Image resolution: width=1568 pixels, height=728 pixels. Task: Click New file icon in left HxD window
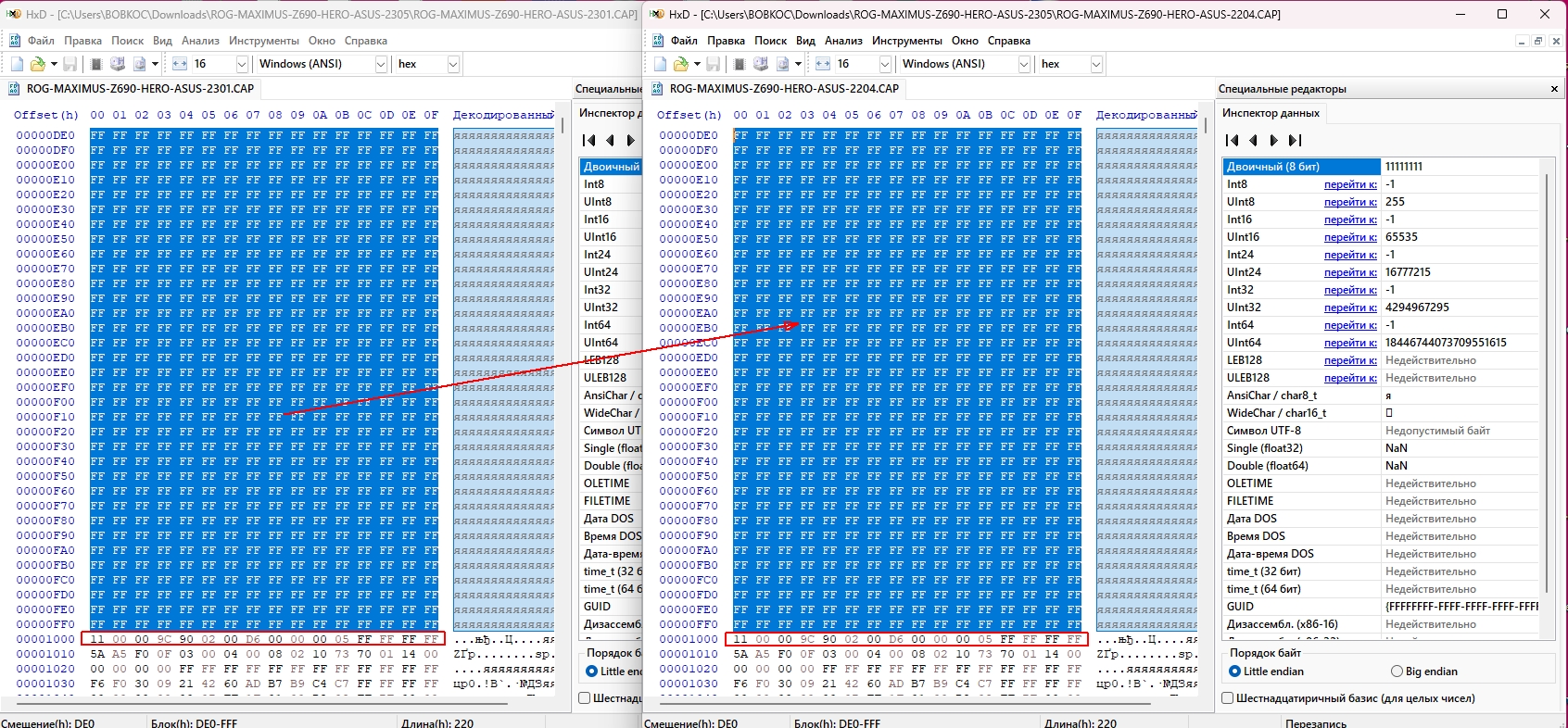17,64
